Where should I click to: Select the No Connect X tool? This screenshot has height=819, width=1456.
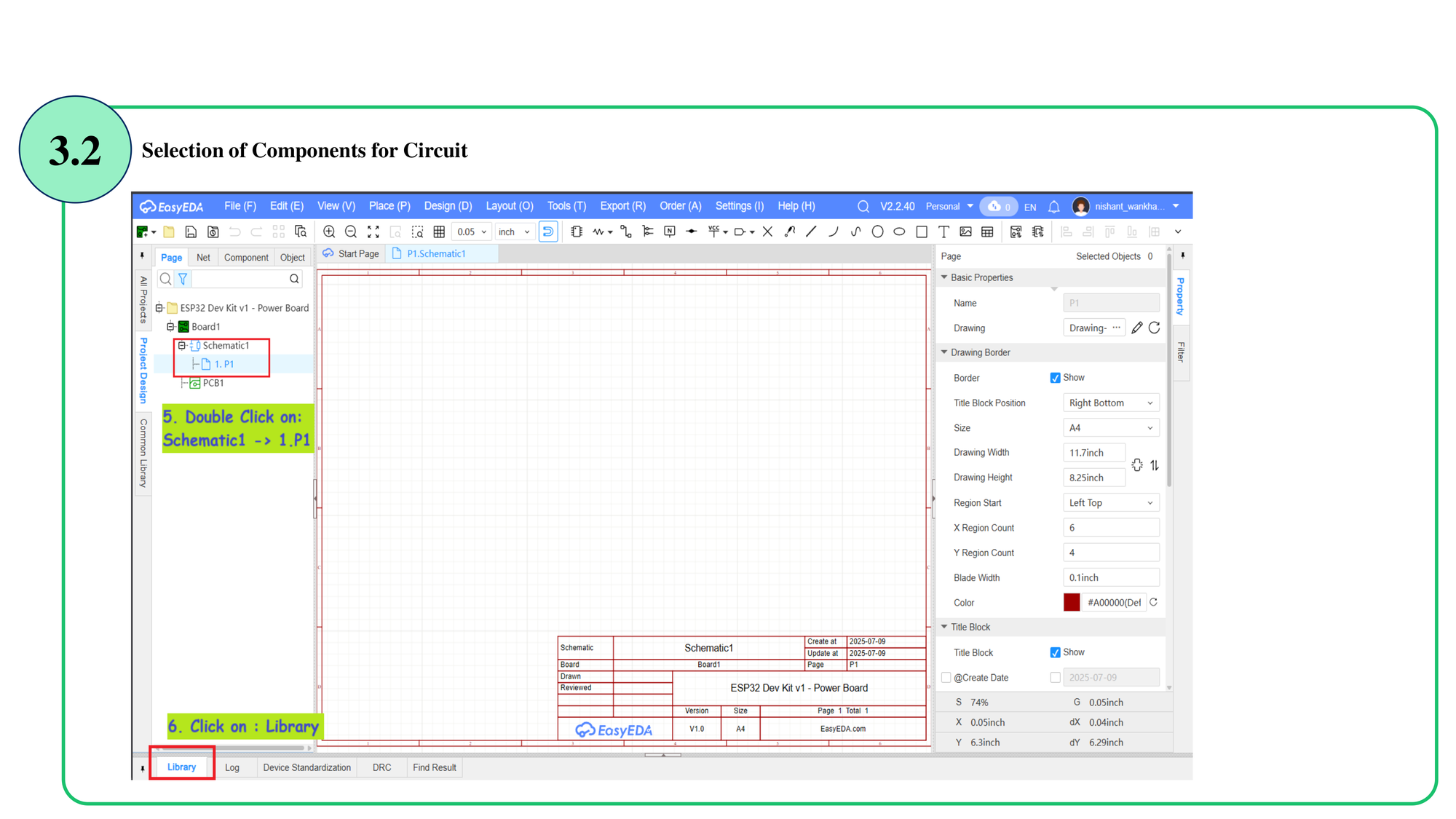click(767, 232)
